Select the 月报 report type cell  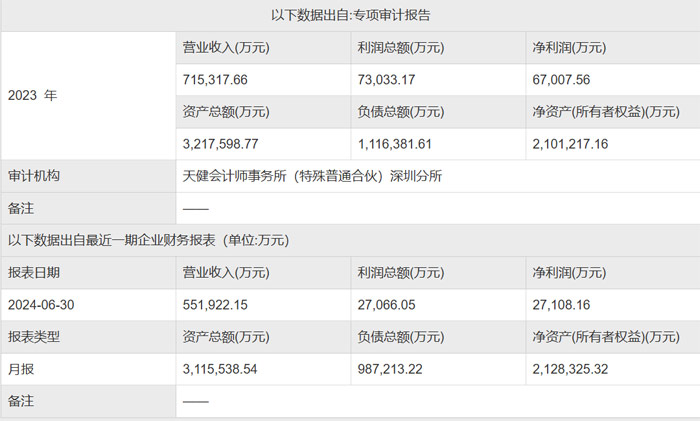pyautogui.click(x=21, y=369)
